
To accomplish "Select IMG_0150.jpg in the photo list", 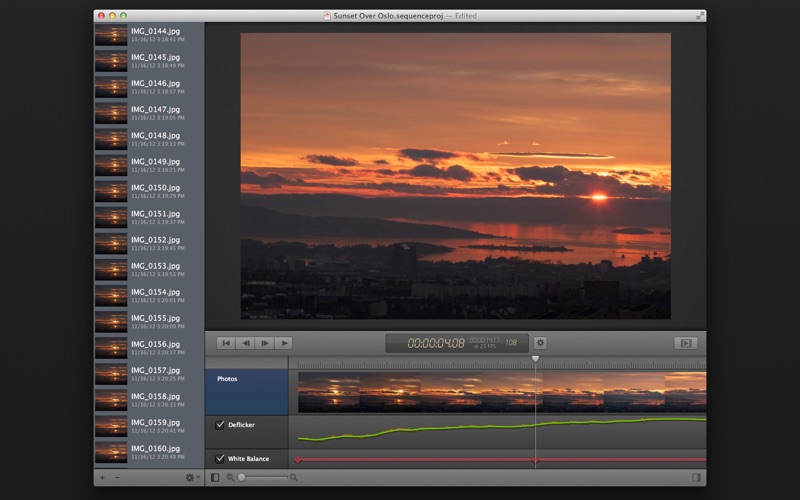I will [x=149, y=191].
